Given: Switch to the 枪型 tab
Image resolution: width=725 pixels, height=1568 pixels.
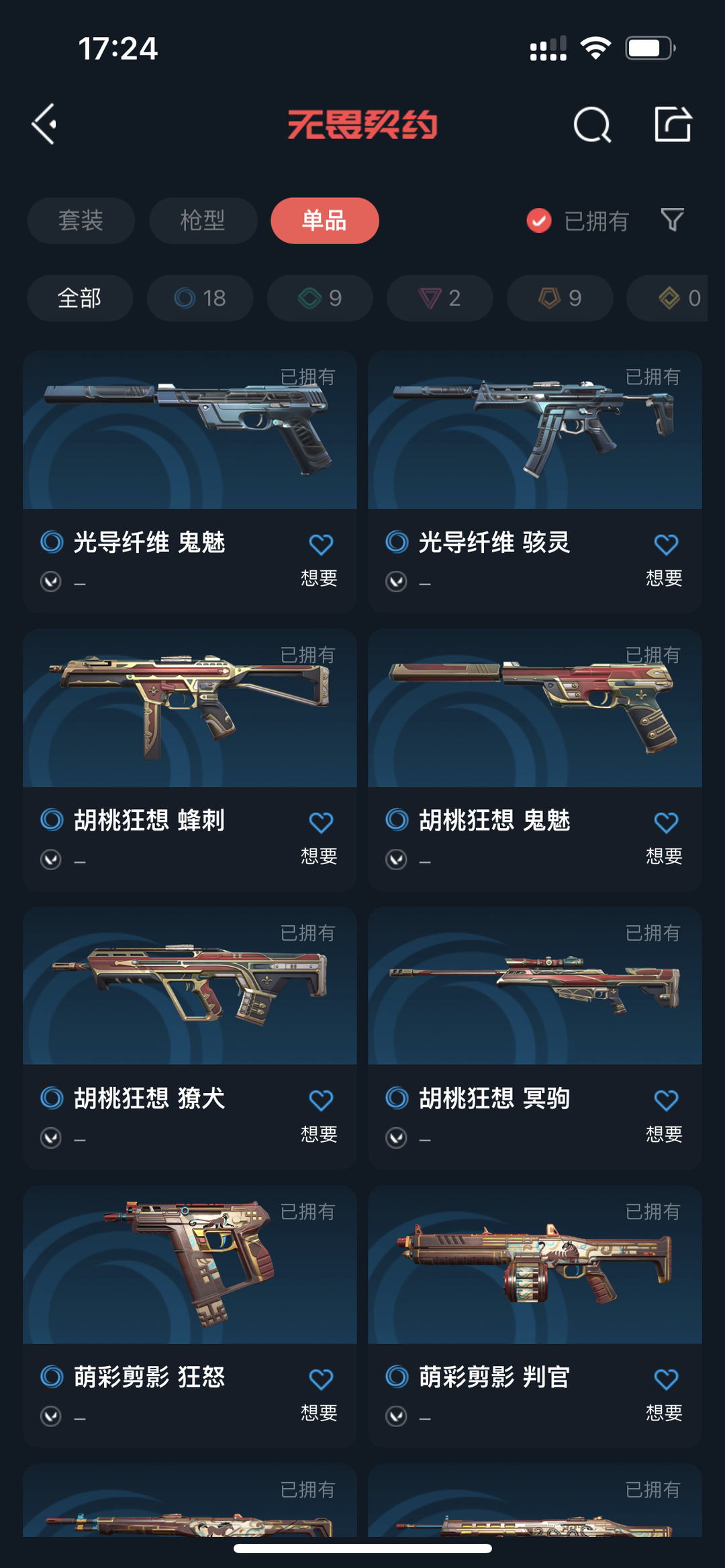Looking at the screenshot, I should click(x=203, y=221).
